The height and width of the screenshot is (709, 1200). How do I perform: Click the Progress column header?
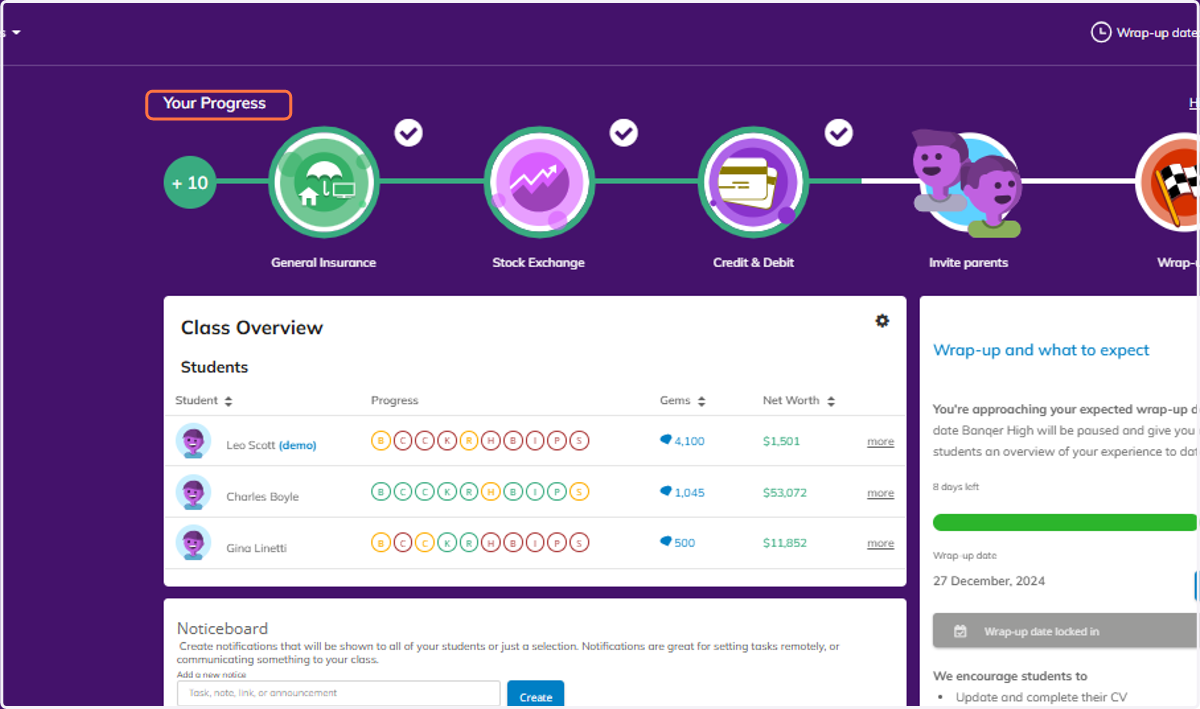click(394, 400)
